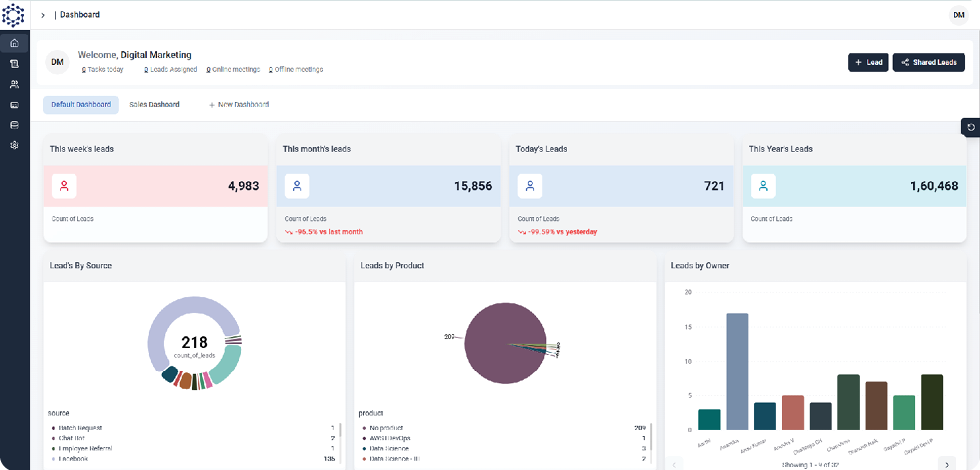Open the contacts people icon in the sidebar
This screenshot has width=980, height=470.
click(x=14, y=84)
